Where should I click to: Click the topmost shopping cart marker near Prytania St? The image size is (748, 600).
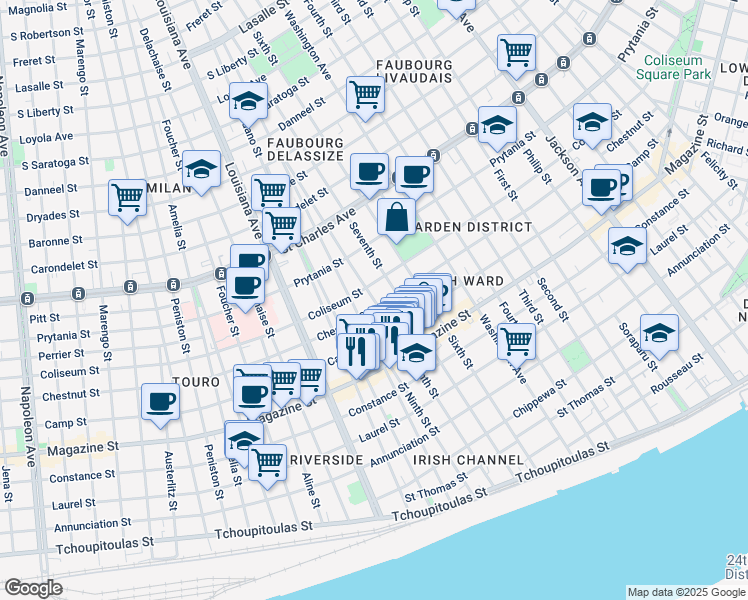[x=516, y=52]
